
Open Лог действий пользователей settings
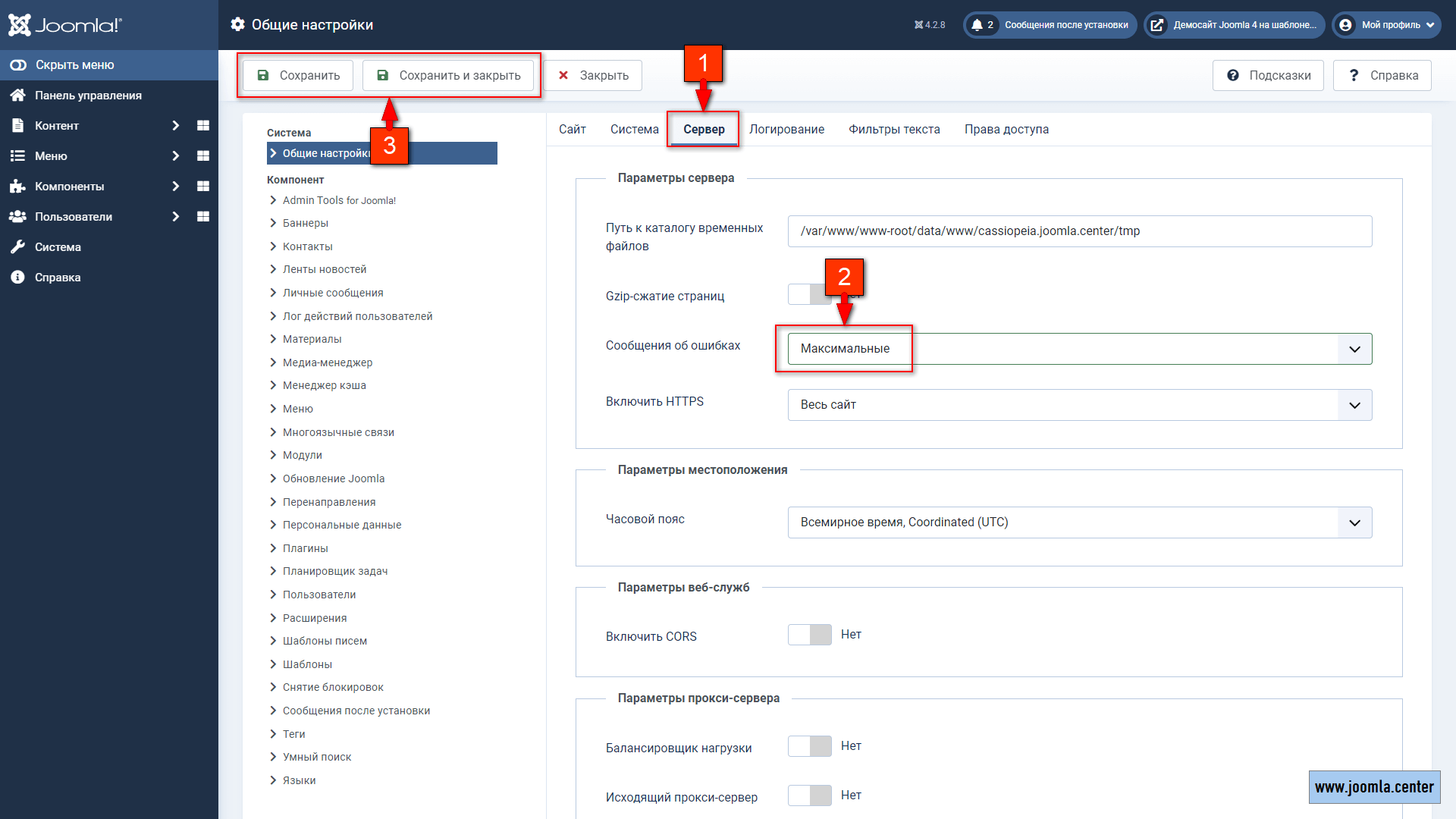click(x=357, y=316)
